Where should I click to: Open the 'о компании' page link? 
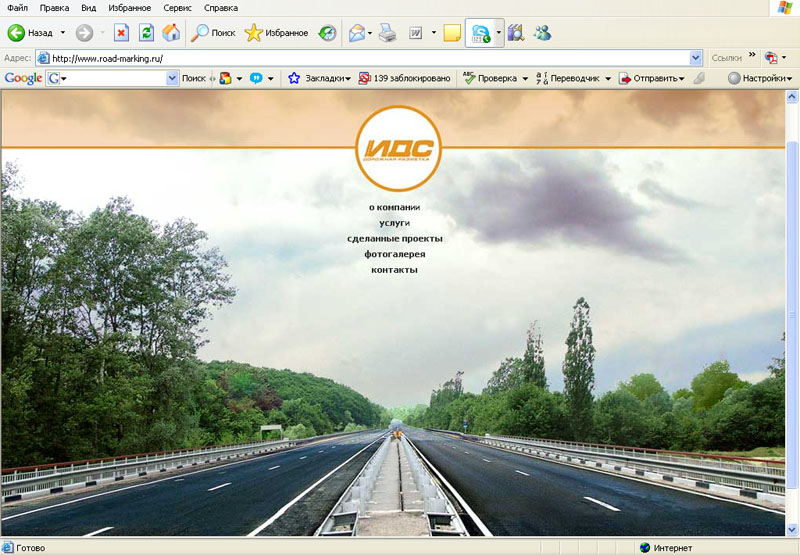[x=394, y=207]
